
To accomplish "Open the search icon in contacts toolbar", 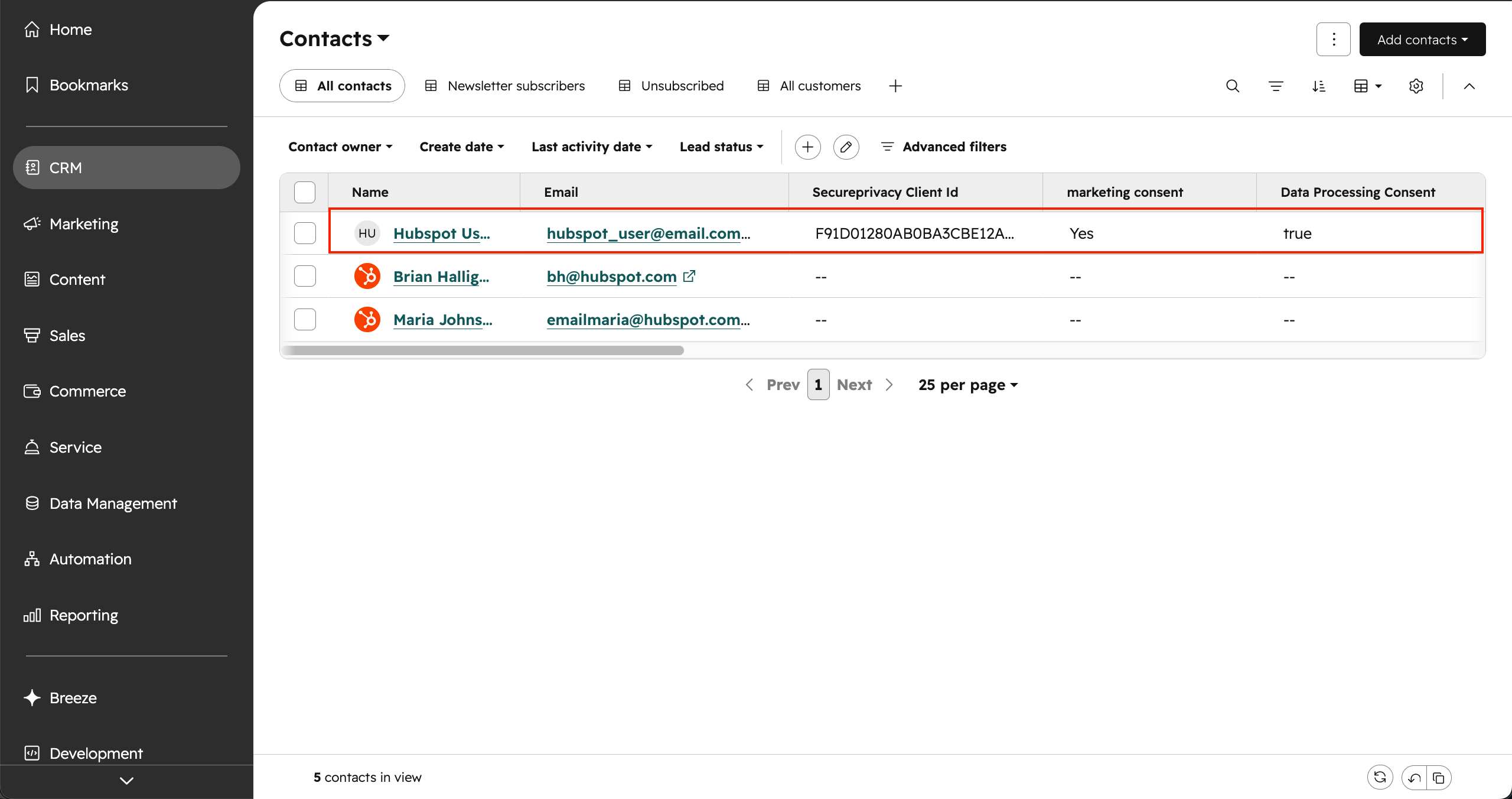I will [1233, 86].
